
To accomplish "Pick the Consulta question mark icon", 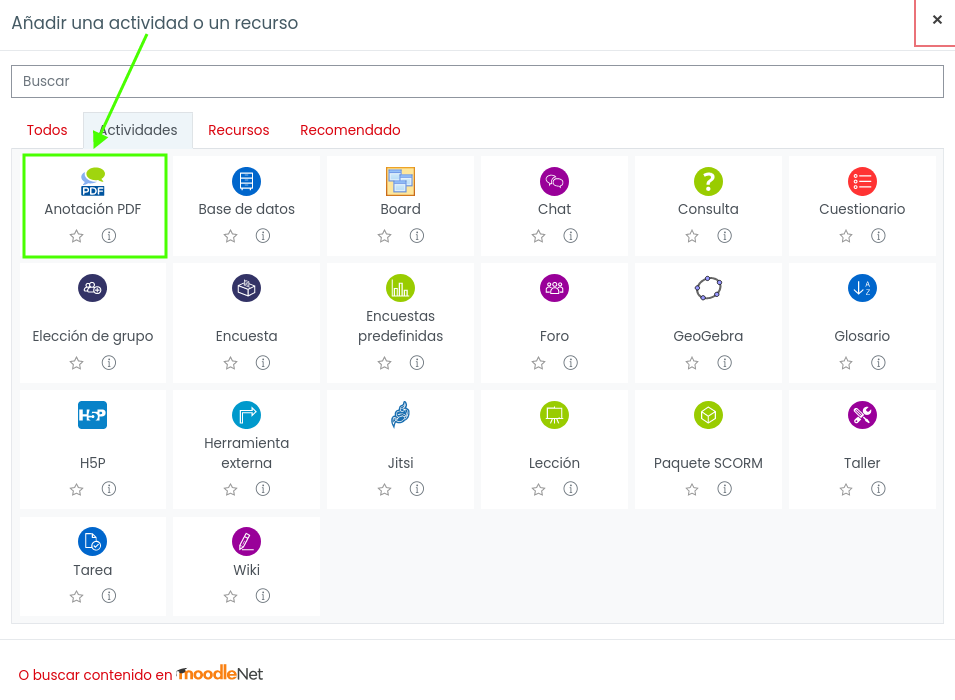I will pos(708,182).
